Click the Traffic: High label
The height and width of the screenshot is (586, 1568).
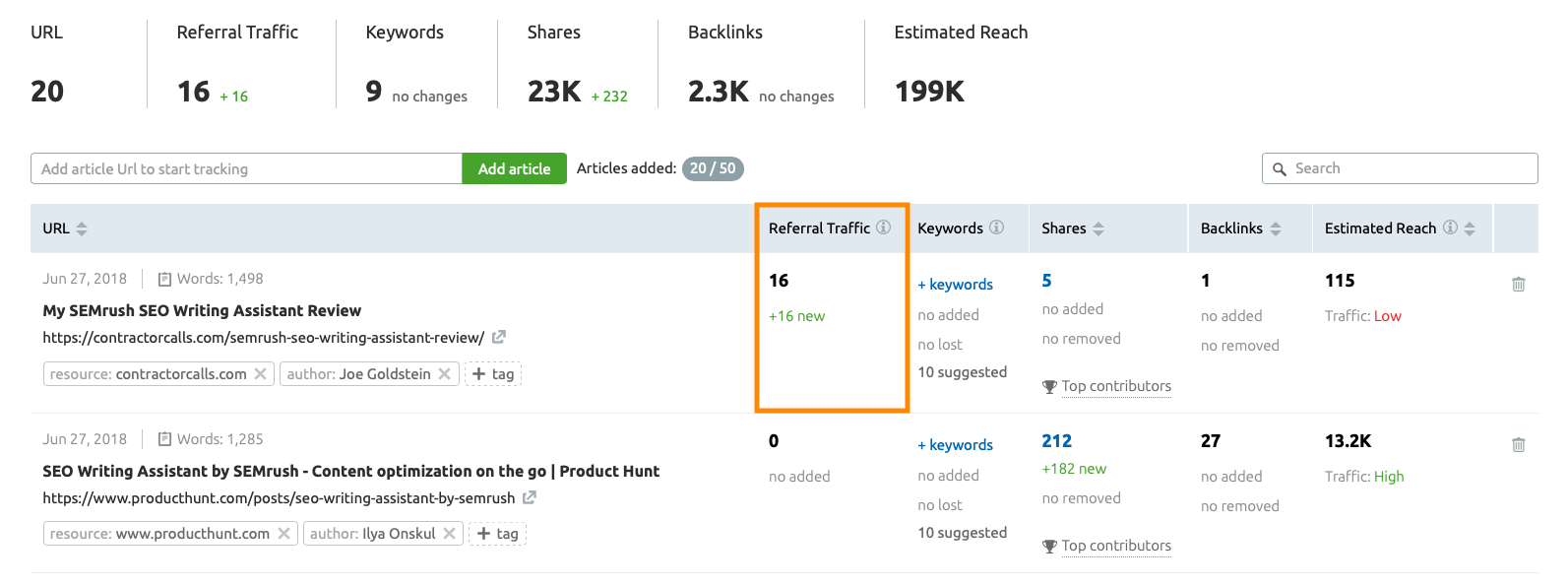1364,477
